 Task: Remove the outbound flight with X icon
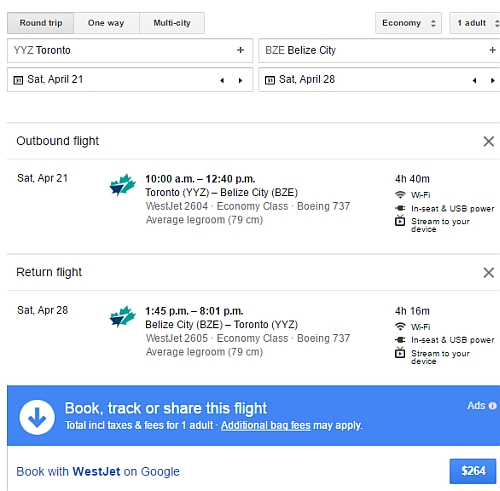[x=489, y=141]
